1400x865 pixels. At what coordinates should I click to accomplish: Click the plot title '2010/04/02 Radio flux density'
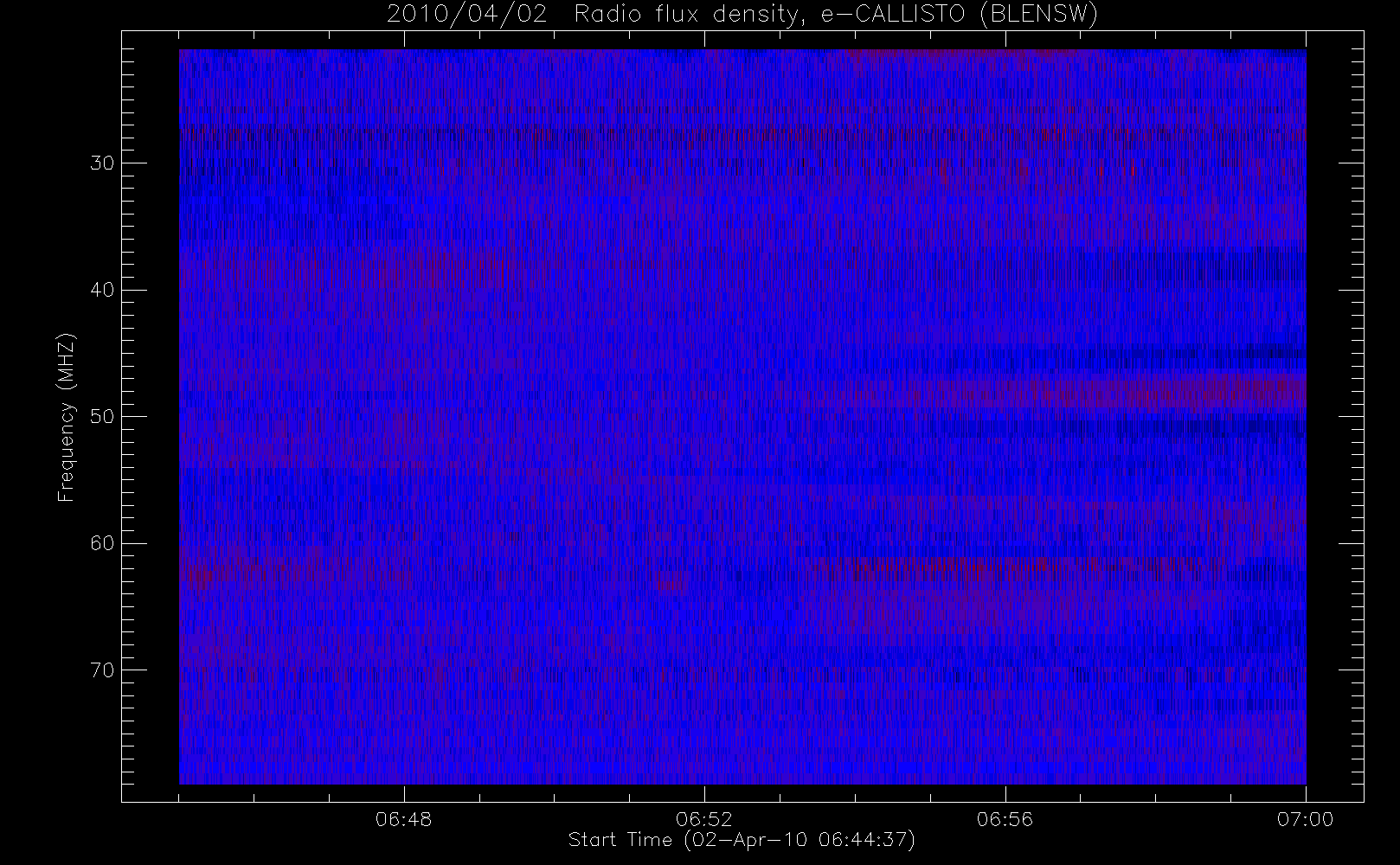(x=742, y=15)
